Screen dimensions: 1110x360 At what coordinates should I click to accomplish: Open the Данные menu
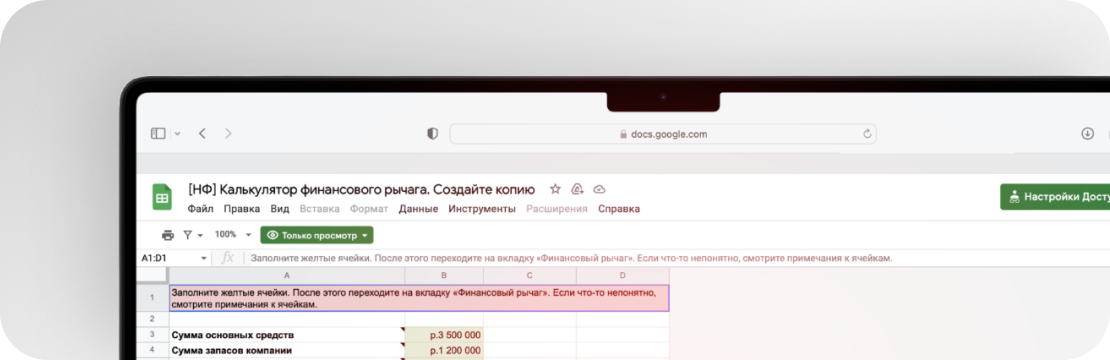418,209
